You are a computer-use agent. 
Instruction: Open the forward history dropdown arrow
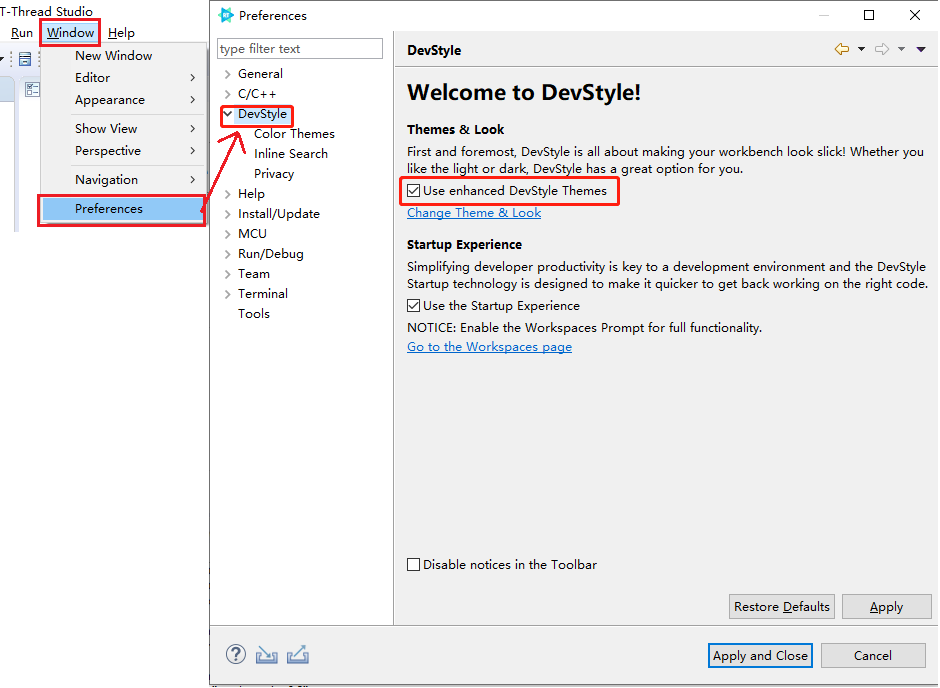(x=901, y=49)
